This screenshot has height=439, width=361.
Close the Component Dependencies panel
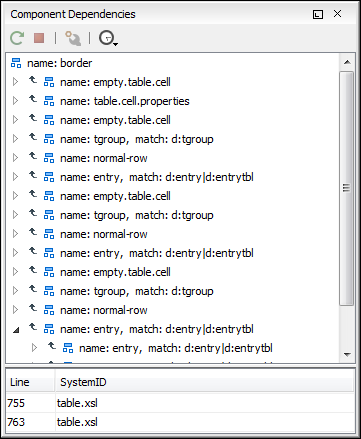coord(337,14)
